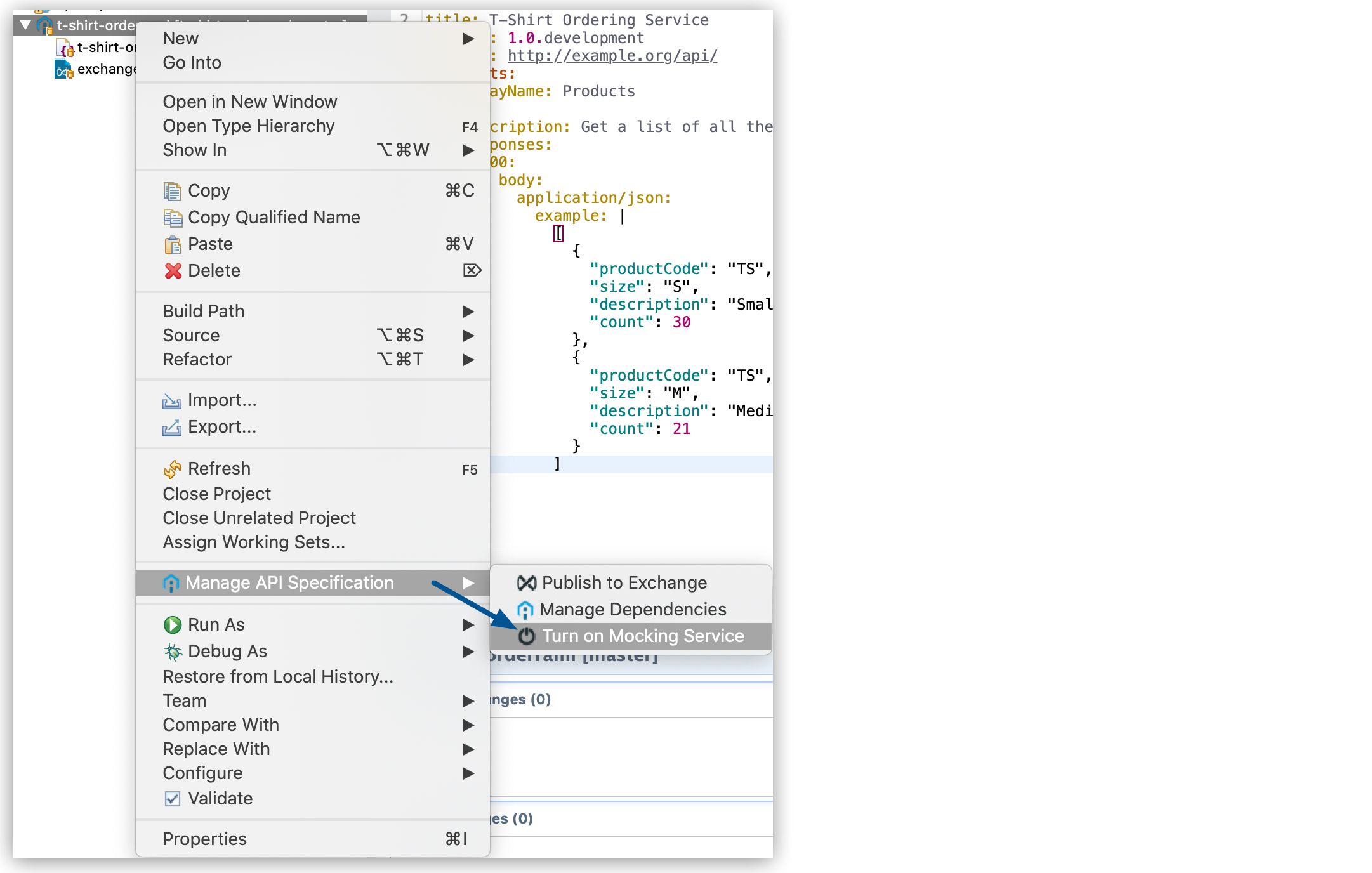This screenshot has height=873, width=1372.
Task: Enable Publish to Exchange
Action: (x=623, y=582)
